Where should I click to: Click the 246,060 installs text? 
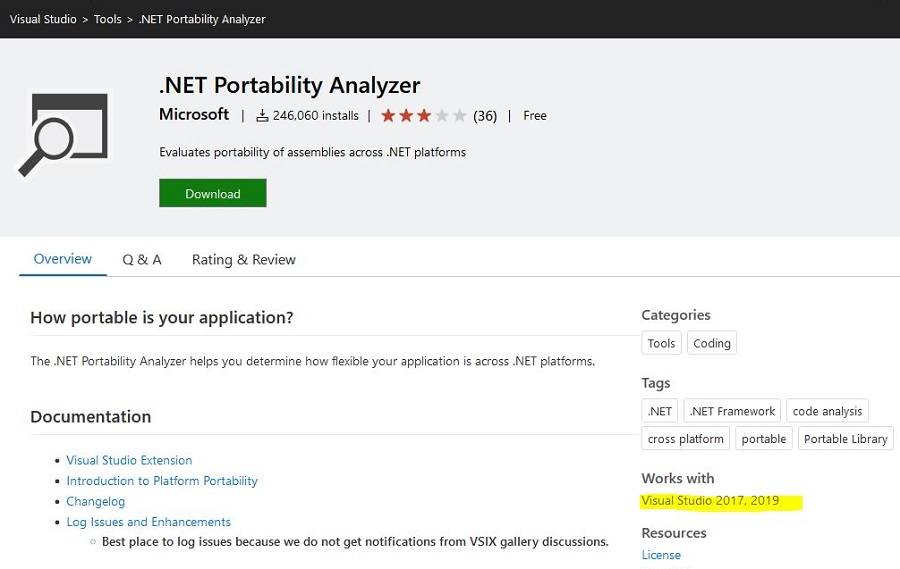click(x=315, y=115)
